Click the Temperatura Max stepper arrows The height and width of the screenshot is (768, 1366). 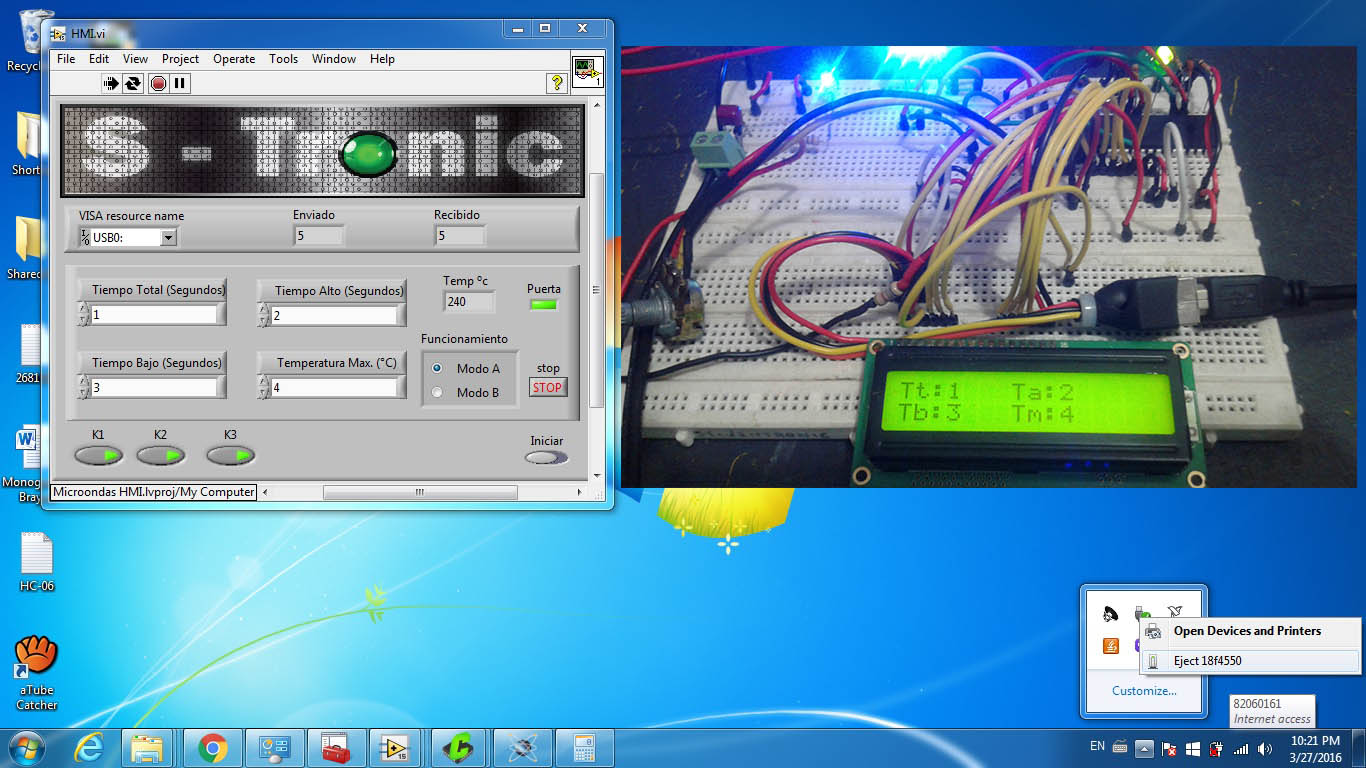coord(263,387)
